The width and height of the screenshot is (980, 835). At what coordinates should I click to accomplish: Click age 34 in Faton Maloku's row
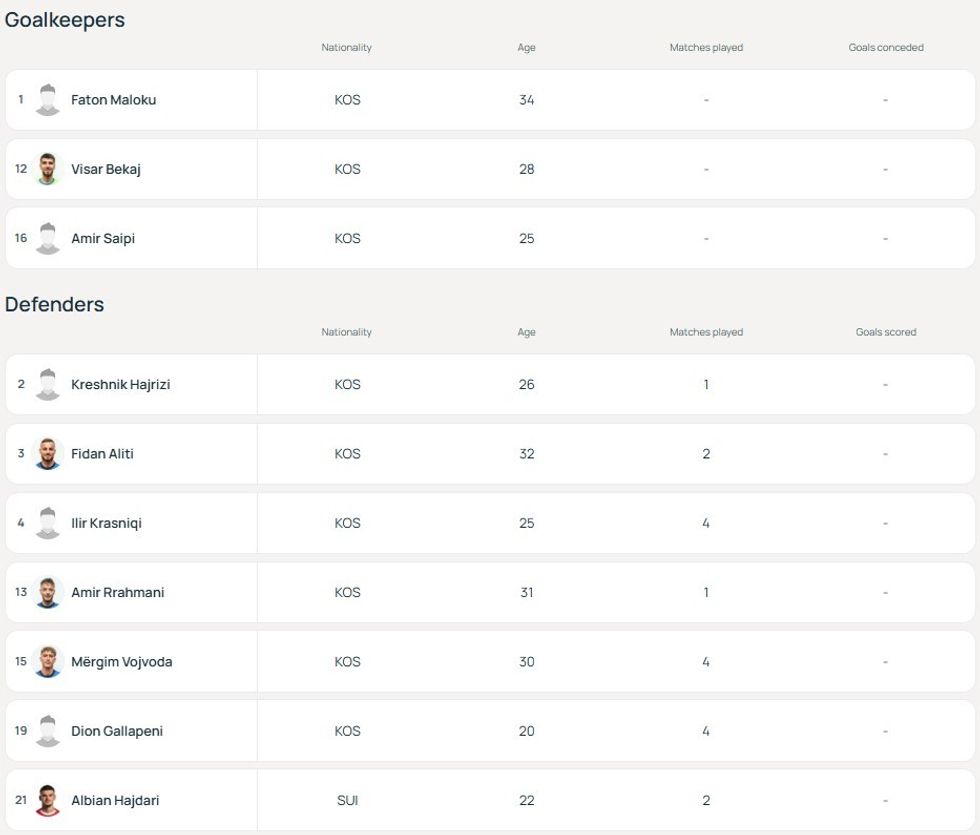527,100
